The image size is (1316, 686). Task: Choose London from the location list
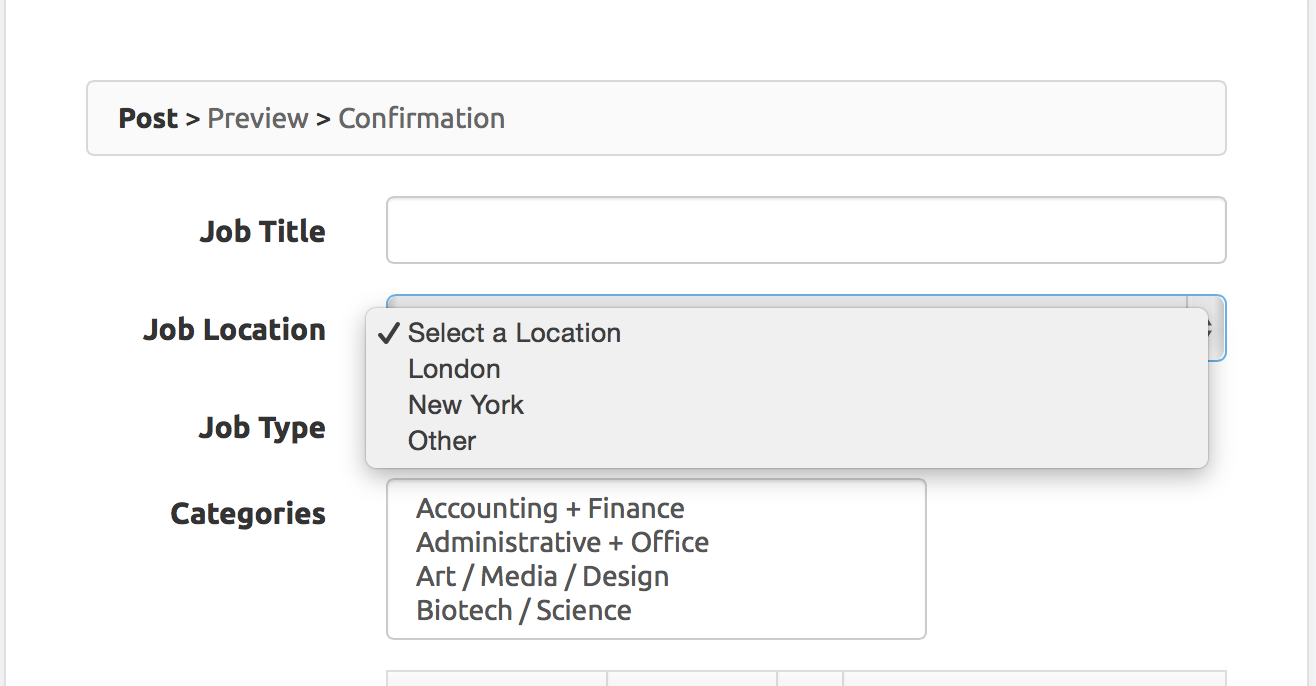click(x=454, y=369)
